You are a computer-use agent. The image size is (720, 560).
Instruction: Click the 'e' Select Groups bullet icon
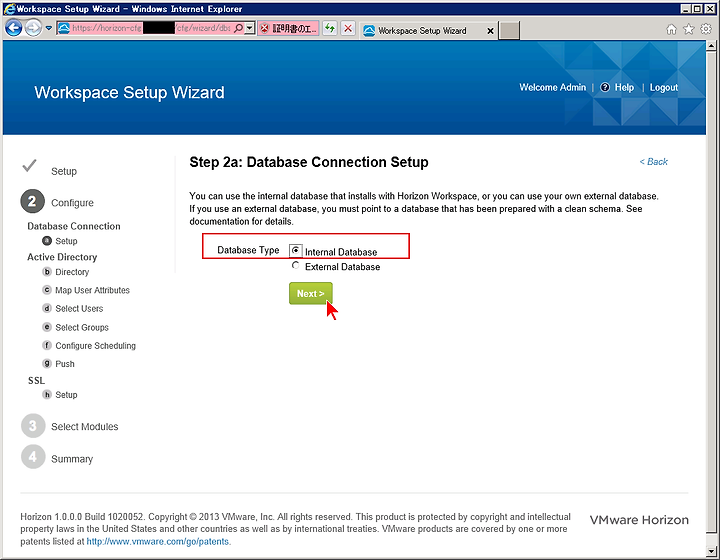point(47,327)
